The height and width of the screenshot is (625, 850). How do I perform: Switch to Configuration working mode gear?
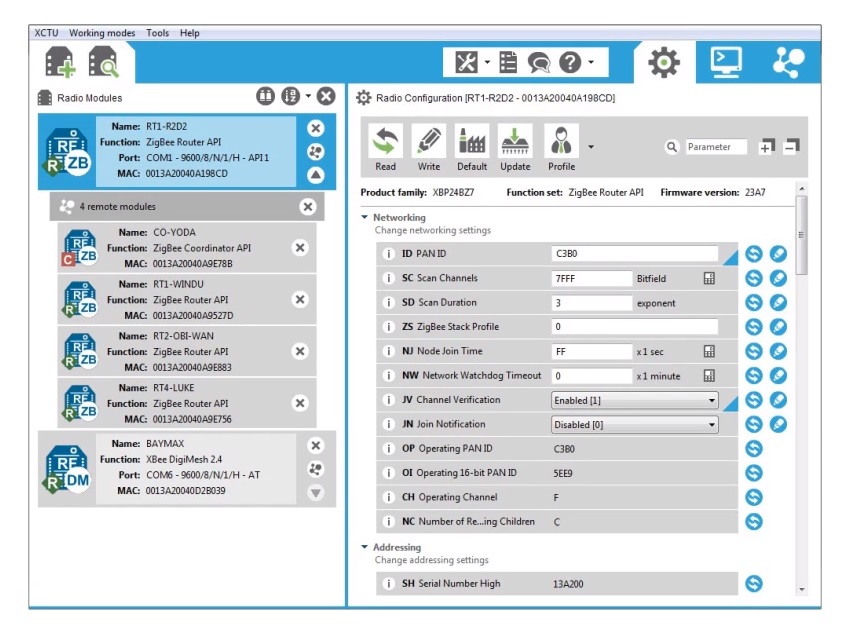click(664, 63)
